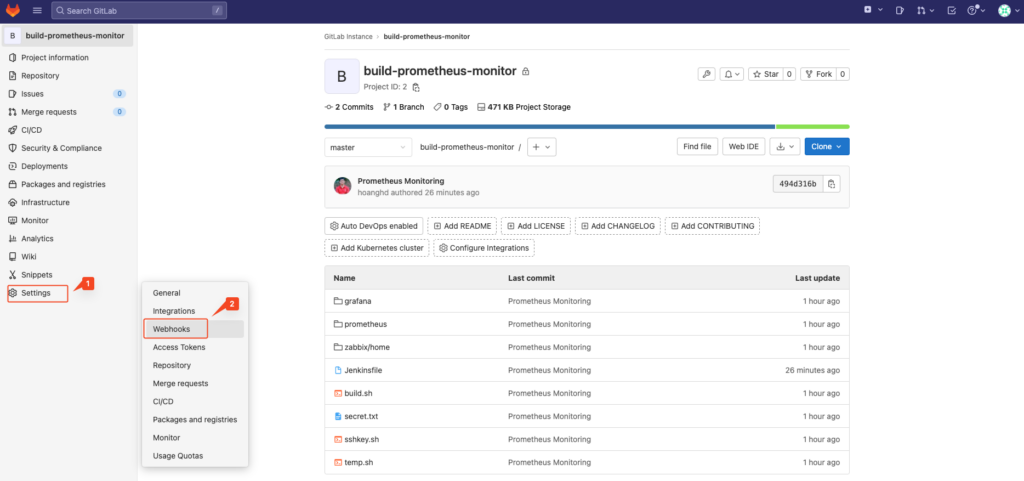The height and width of the screenshot is (481, 1024).
Task: Copy the project ID with clipboard icon
Action: click(x=416, y=87)
